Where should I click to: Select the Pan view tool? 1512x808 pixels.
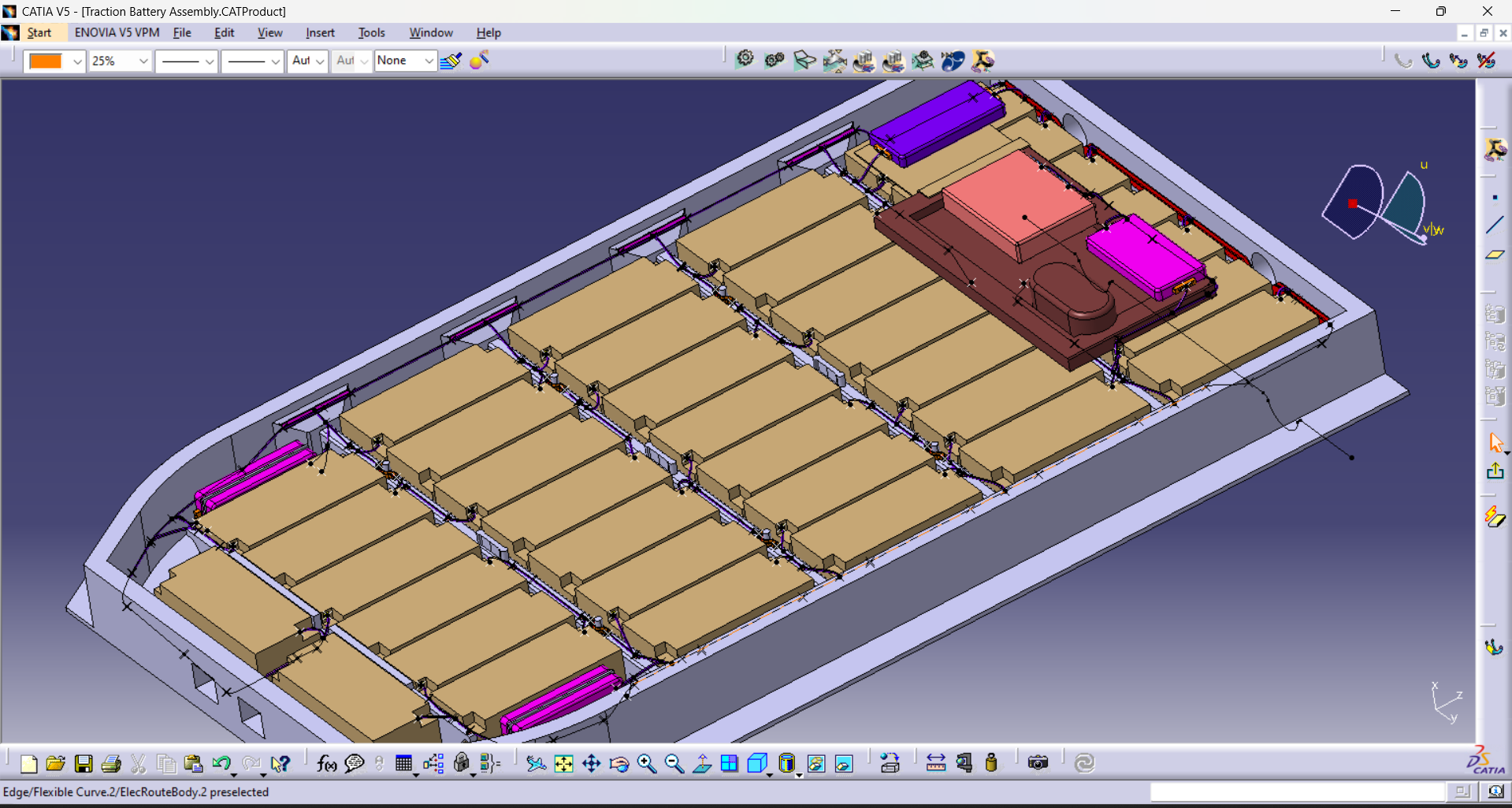click(591, 763)
